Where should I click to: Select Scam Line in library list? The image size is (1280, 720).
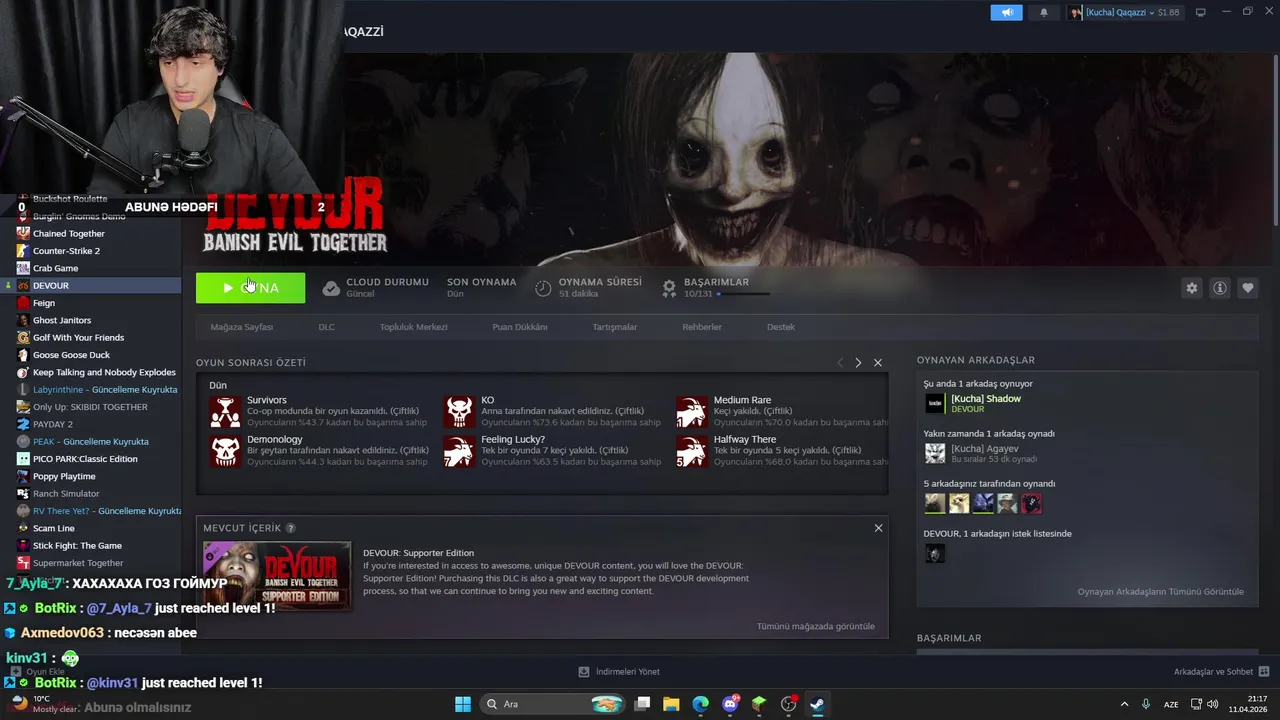click(x=54, y=528)
